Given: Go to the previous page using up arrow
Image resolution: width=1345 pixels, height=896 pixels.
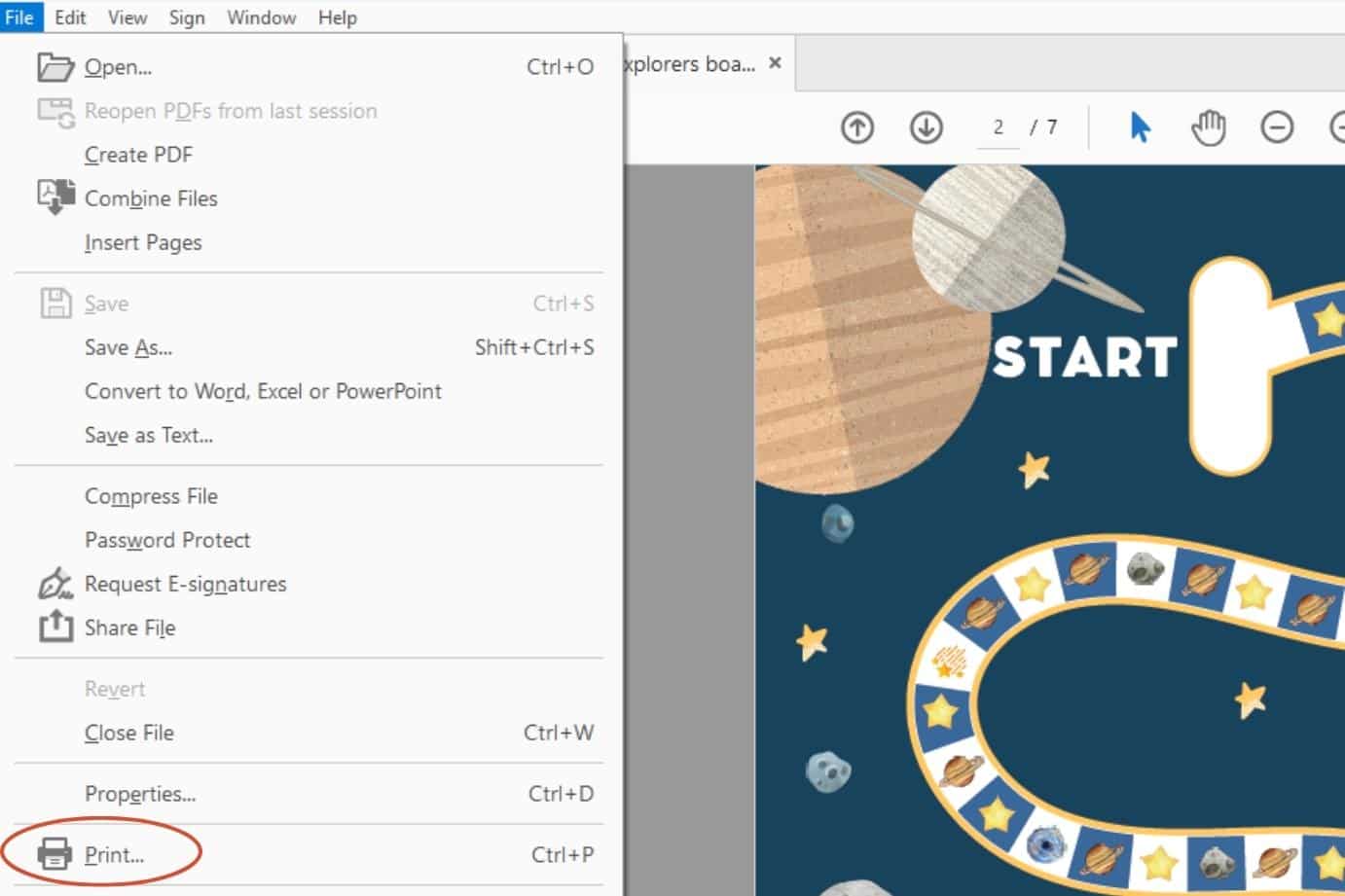Looking at the screenshot, I should (x=856, y=126).
